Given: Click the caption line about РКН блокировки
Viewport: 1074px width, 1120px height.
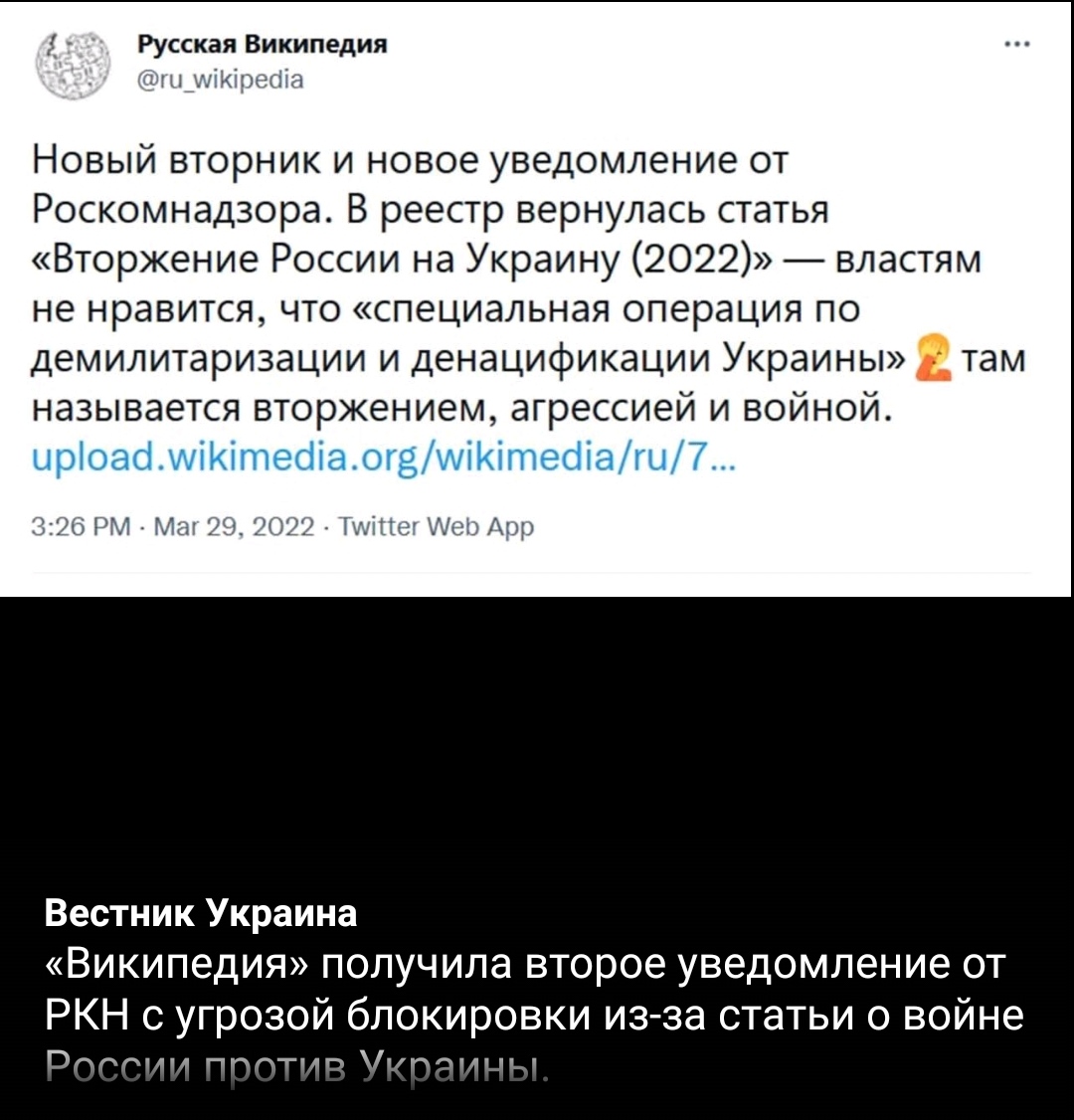Looking at the screenshot, I should (x=533, y=1015).
